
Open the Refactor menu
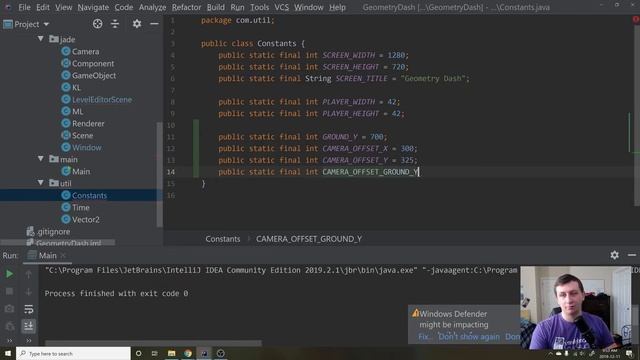187,7
